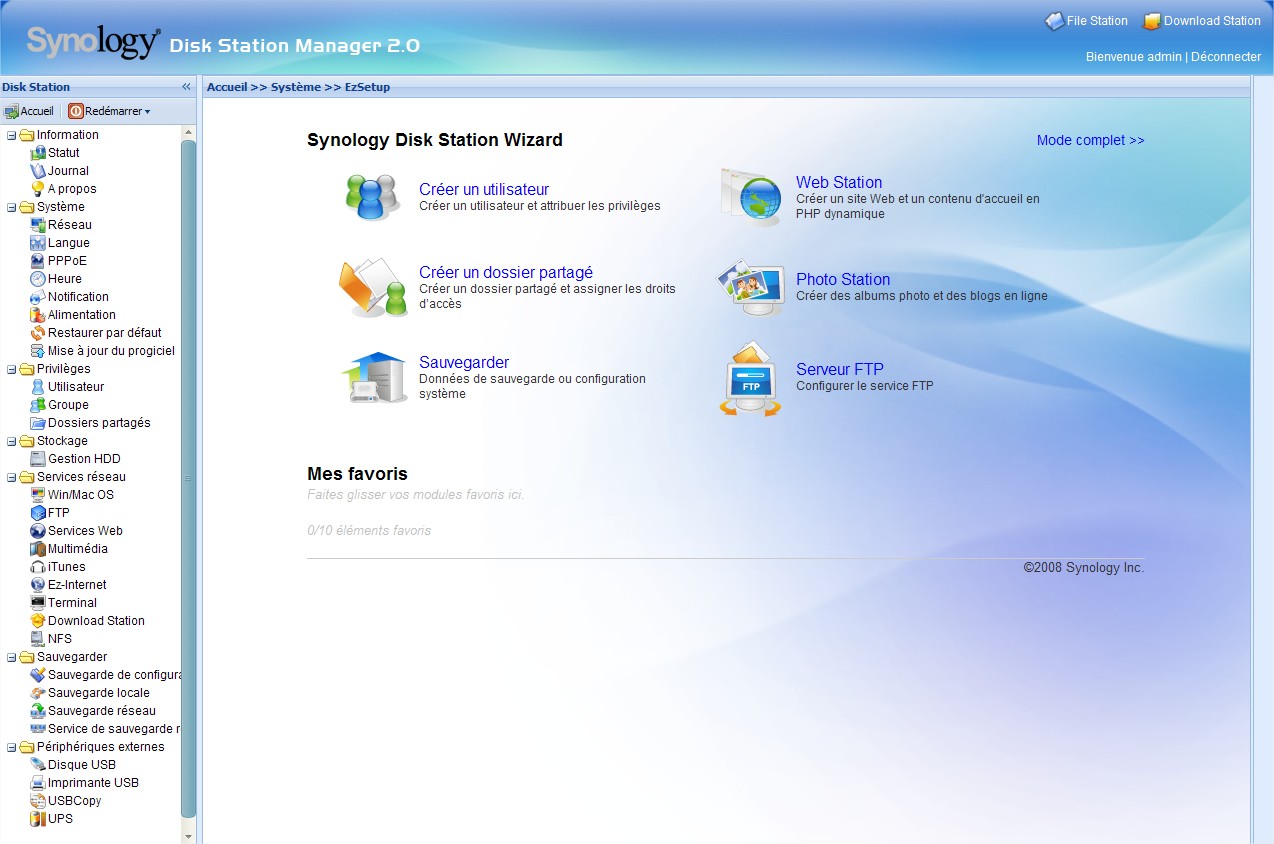Collapse the Système tree folder

pos(12,207)
